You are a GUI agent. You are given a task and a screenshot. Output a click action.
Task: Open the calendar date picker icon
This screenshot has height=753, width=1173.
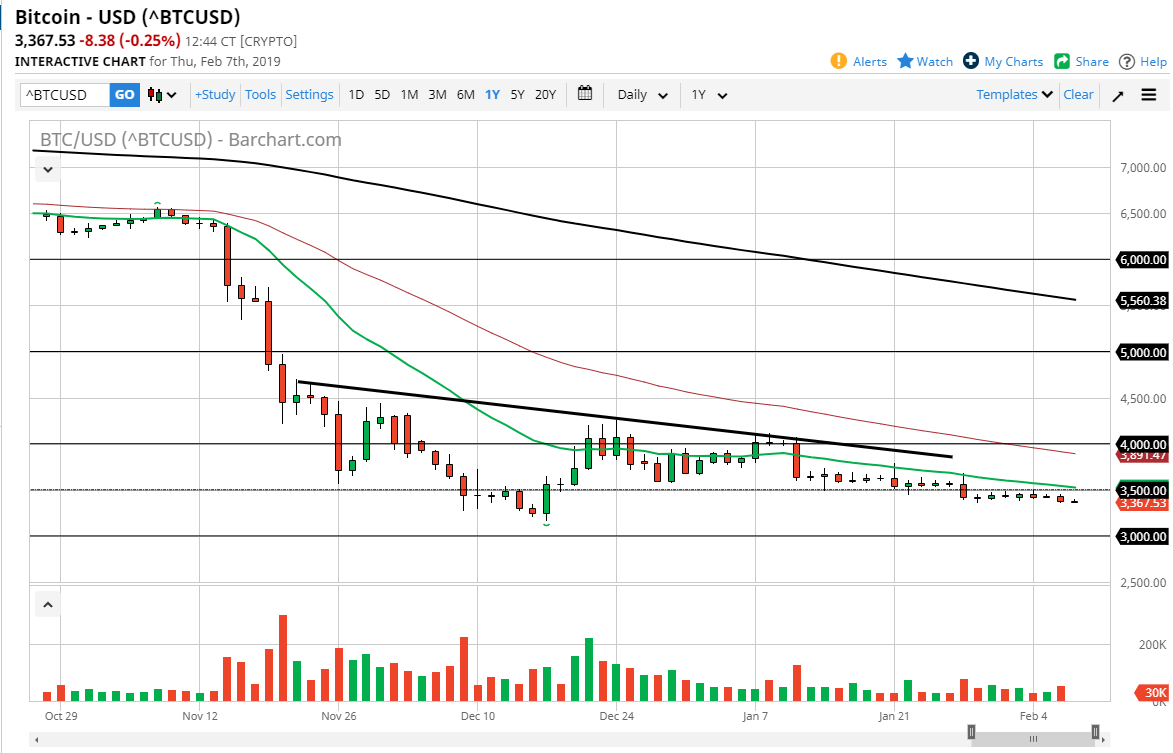click(x=585, y=94)
